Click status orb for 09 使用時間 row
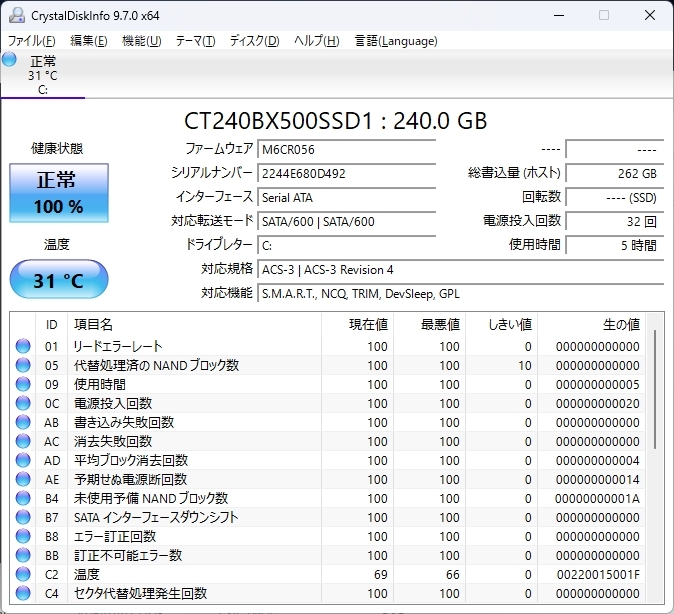Image resolution: width=674 pixels, height=614 pixels. point(23,384)
